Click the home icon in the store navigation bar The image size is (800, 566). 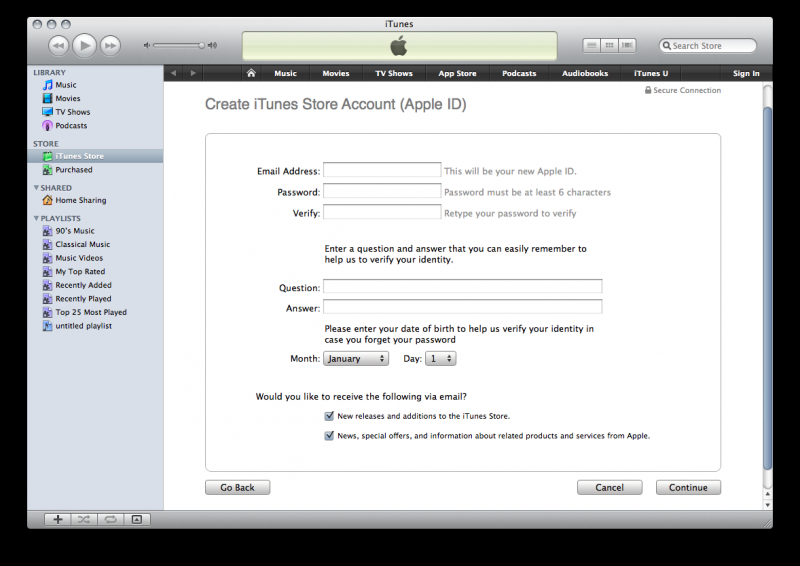251,73
